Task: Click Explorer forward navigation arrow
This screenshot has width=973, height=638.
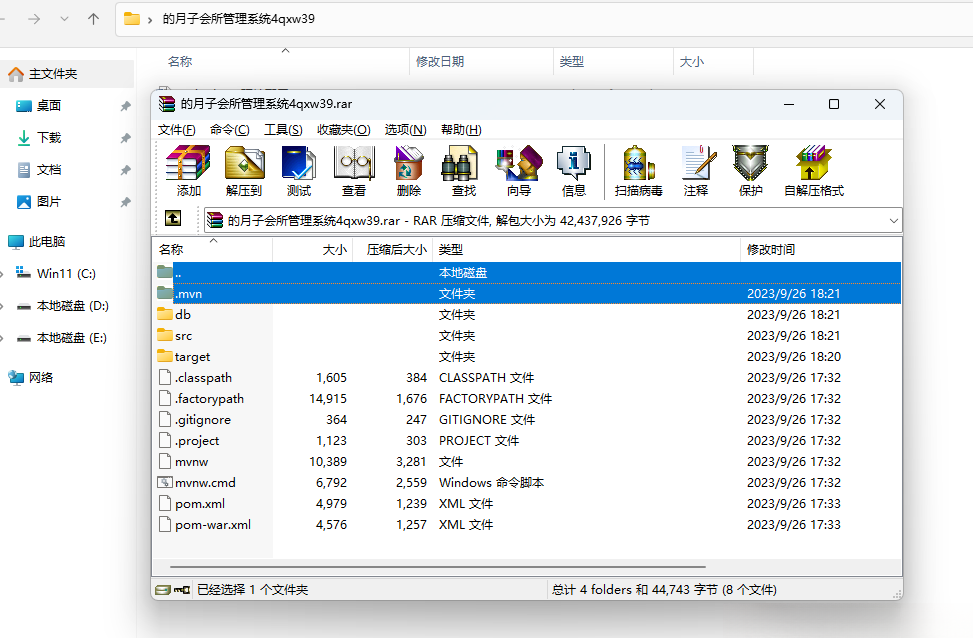Action: [34, 19]
